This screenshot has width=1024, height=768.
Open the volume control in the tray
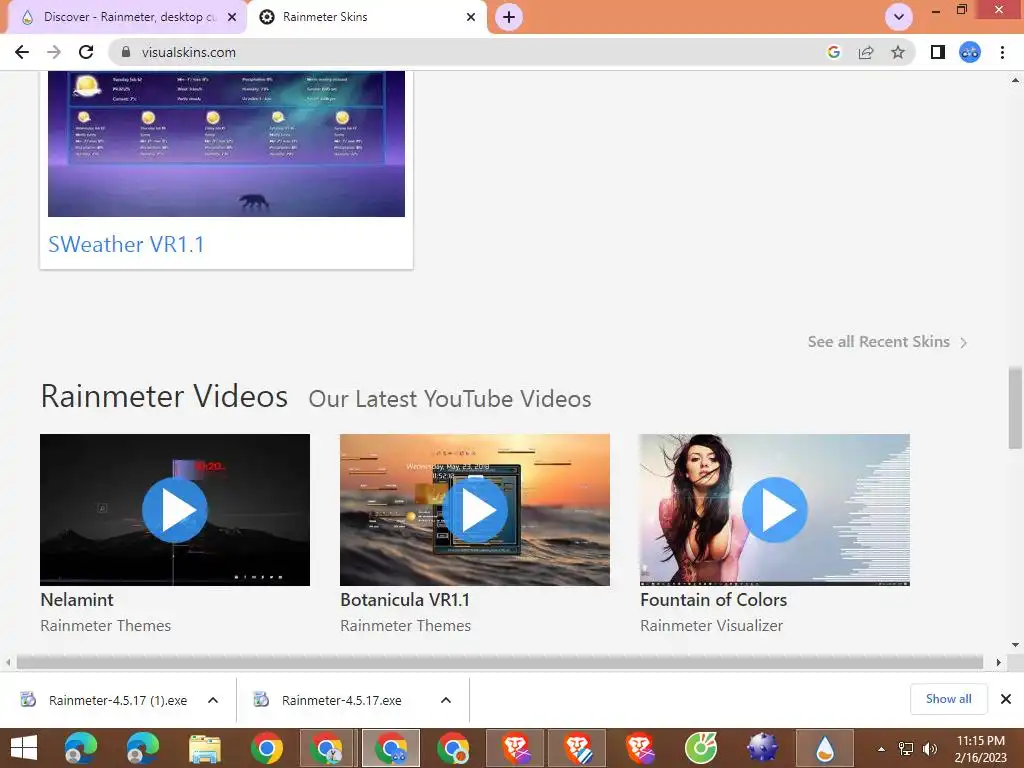(929, 749)
